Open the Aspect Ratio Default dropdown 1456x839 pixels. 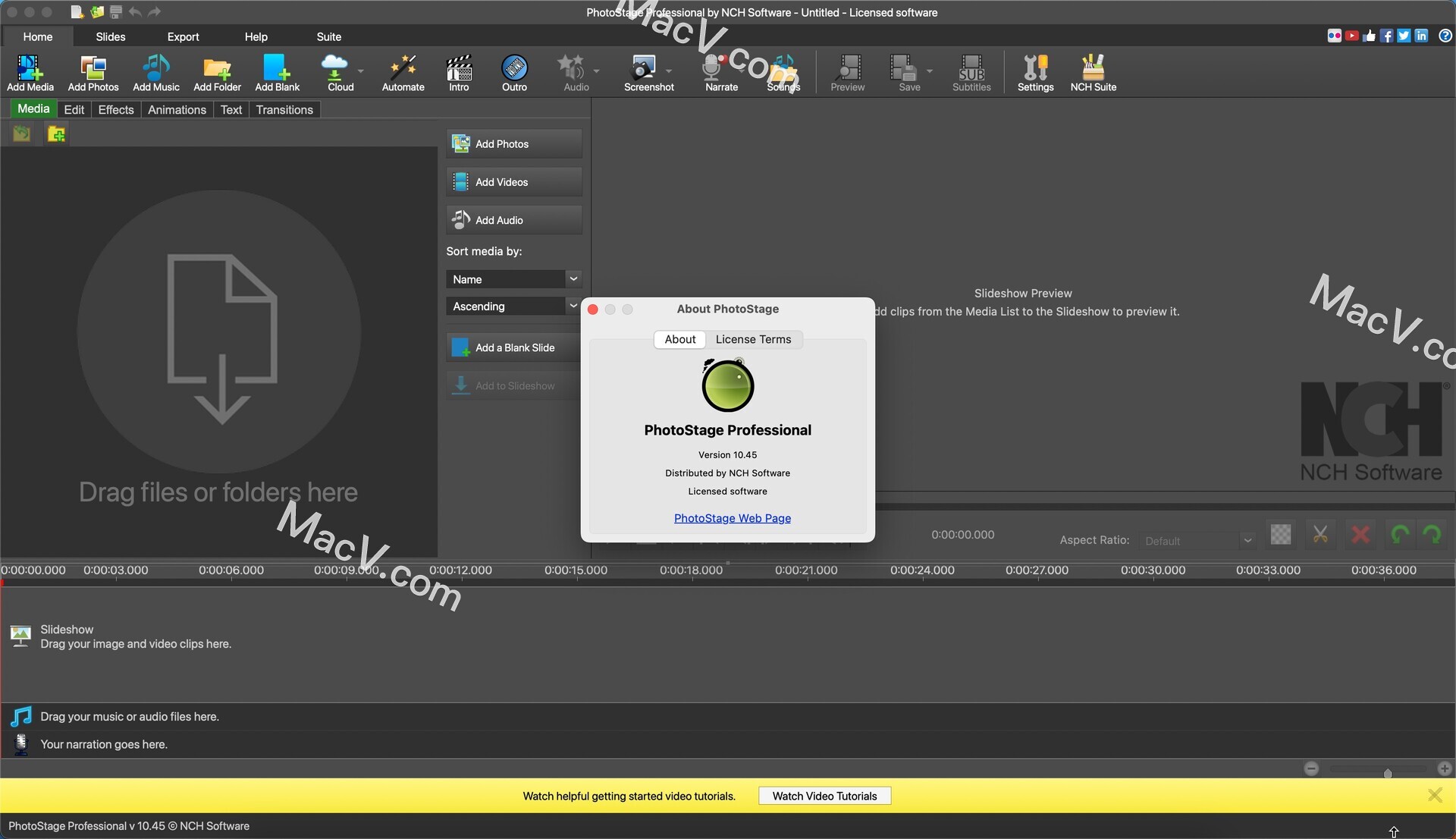[x=1197, y=541]
